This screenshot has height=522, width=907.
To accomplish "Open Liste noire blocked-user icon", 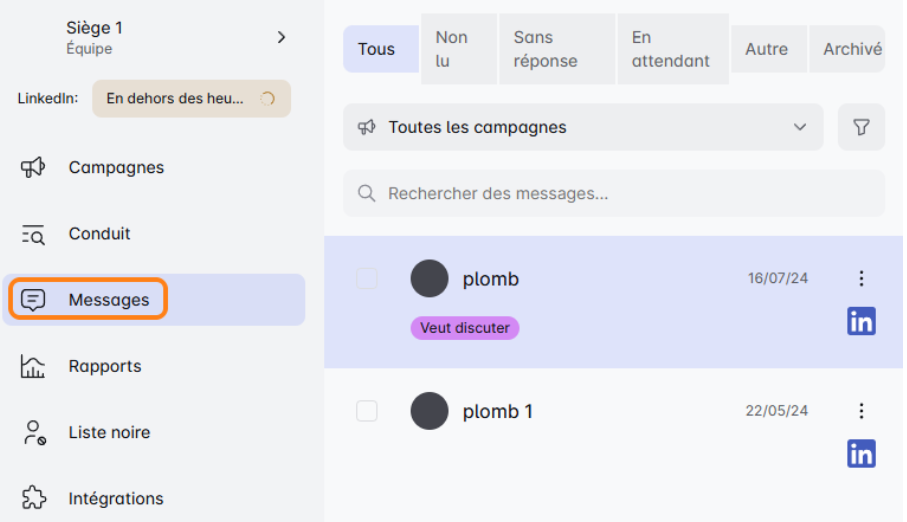I will (x=33, y=432).
